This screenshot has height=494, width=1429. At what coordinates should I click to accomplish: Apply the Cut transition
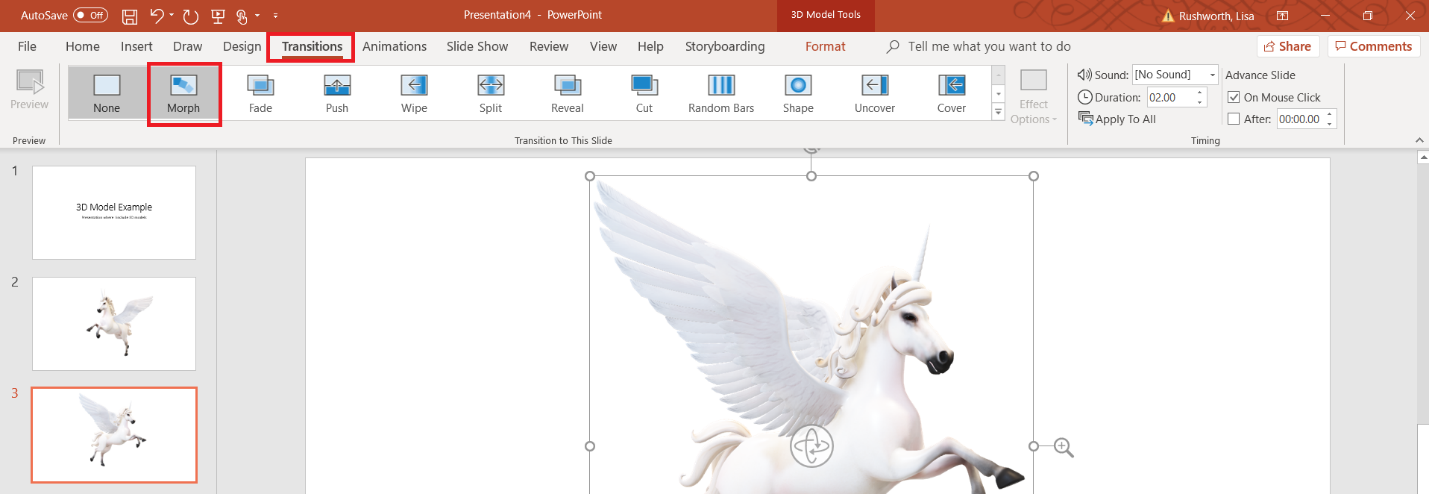click(644, 93)
